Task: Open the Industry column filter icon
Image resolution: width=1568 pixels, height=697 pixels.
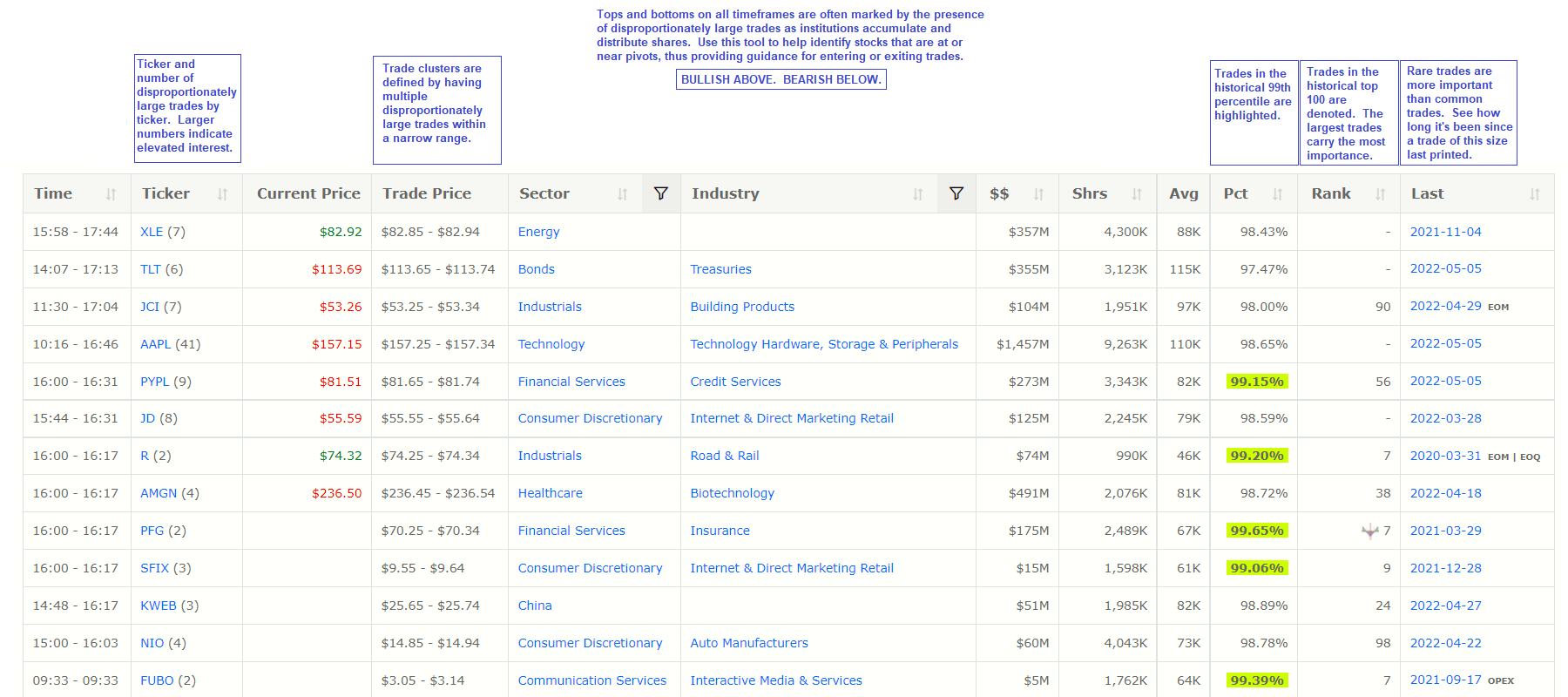Action: (956, 193)
